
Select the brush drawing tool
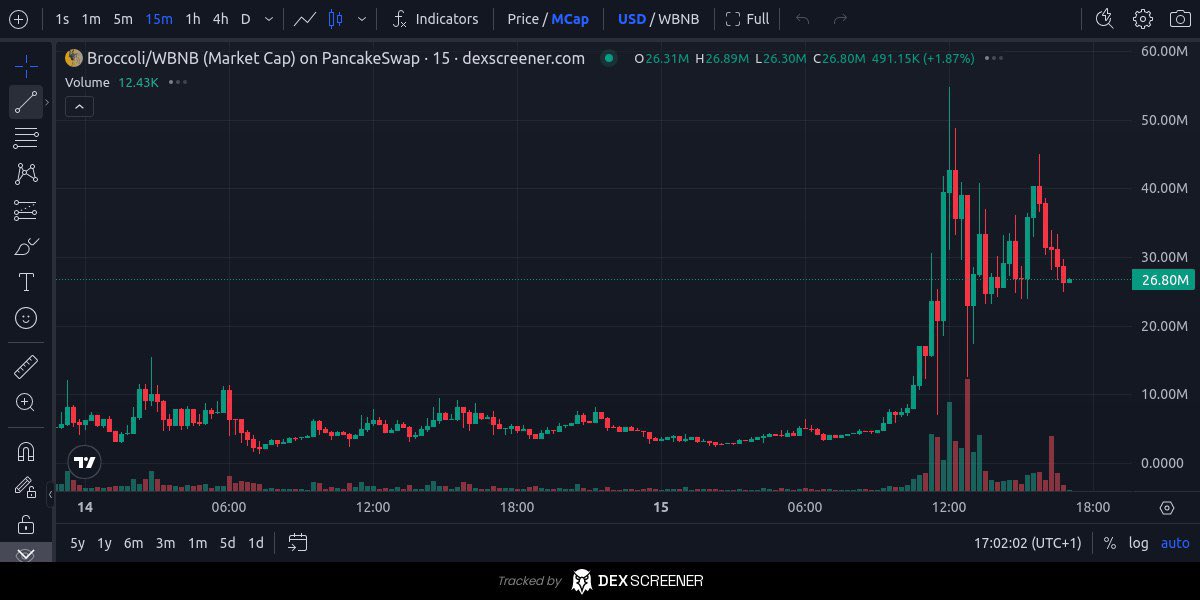26,246
